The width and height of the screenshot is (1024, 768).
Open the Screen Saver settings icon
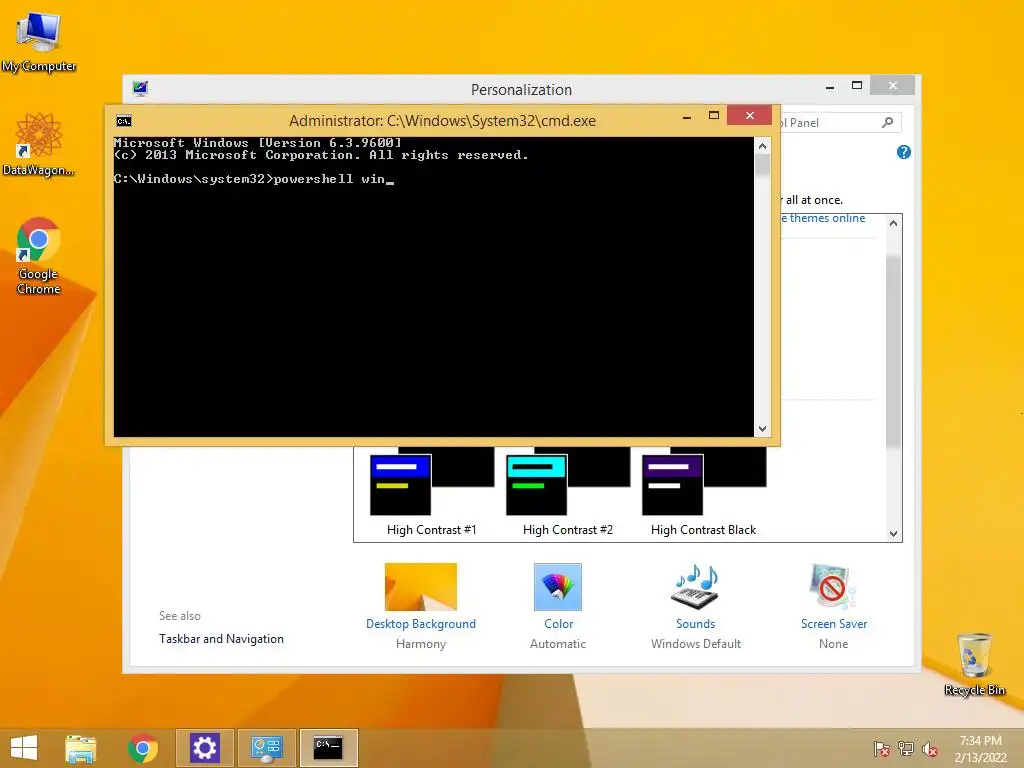pos(833,586)
